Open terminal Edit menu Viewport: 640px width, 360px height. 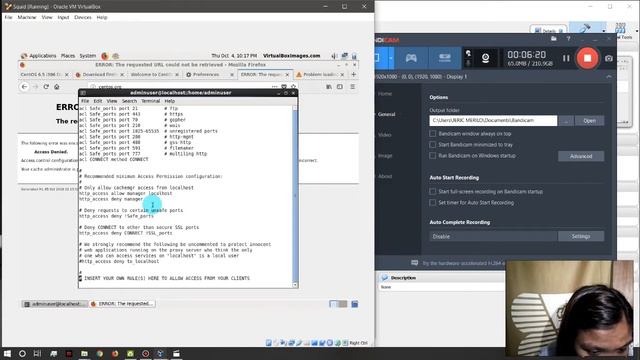98,101
